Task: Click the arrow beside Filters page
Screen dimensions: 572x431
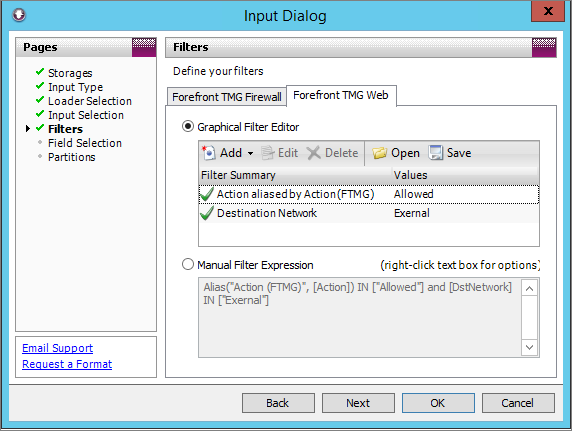Action: [28, 128]
